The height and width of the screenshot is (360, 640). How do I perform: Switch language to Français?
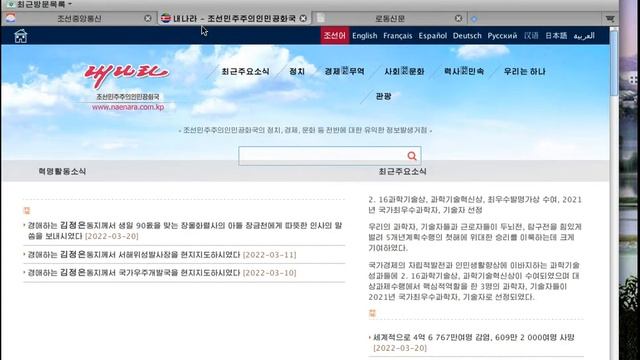coord(398,36)
